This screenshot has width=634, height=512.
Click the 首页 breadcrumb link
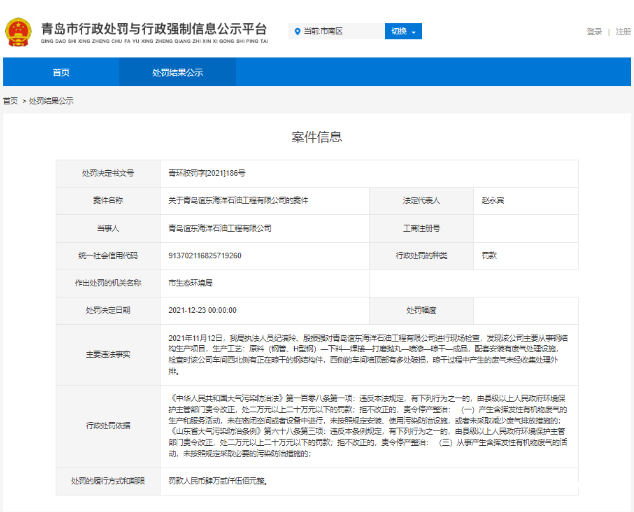(x=11, y=101)
